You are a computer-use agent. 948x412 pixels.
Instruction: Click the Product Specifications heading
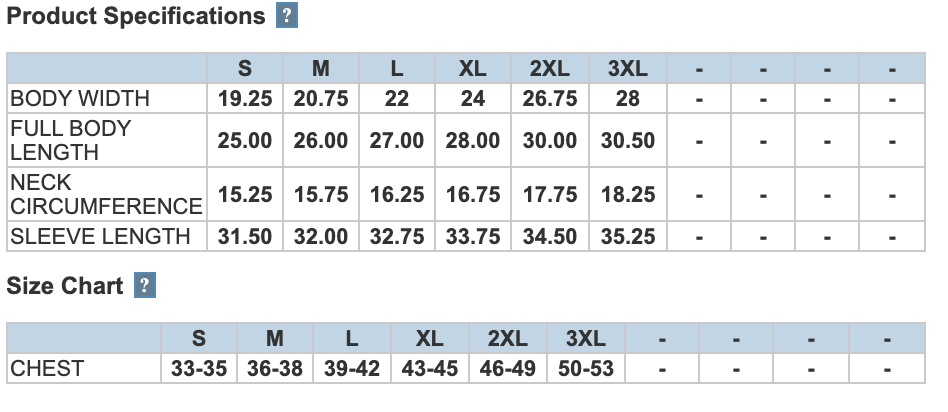[136, 16]
